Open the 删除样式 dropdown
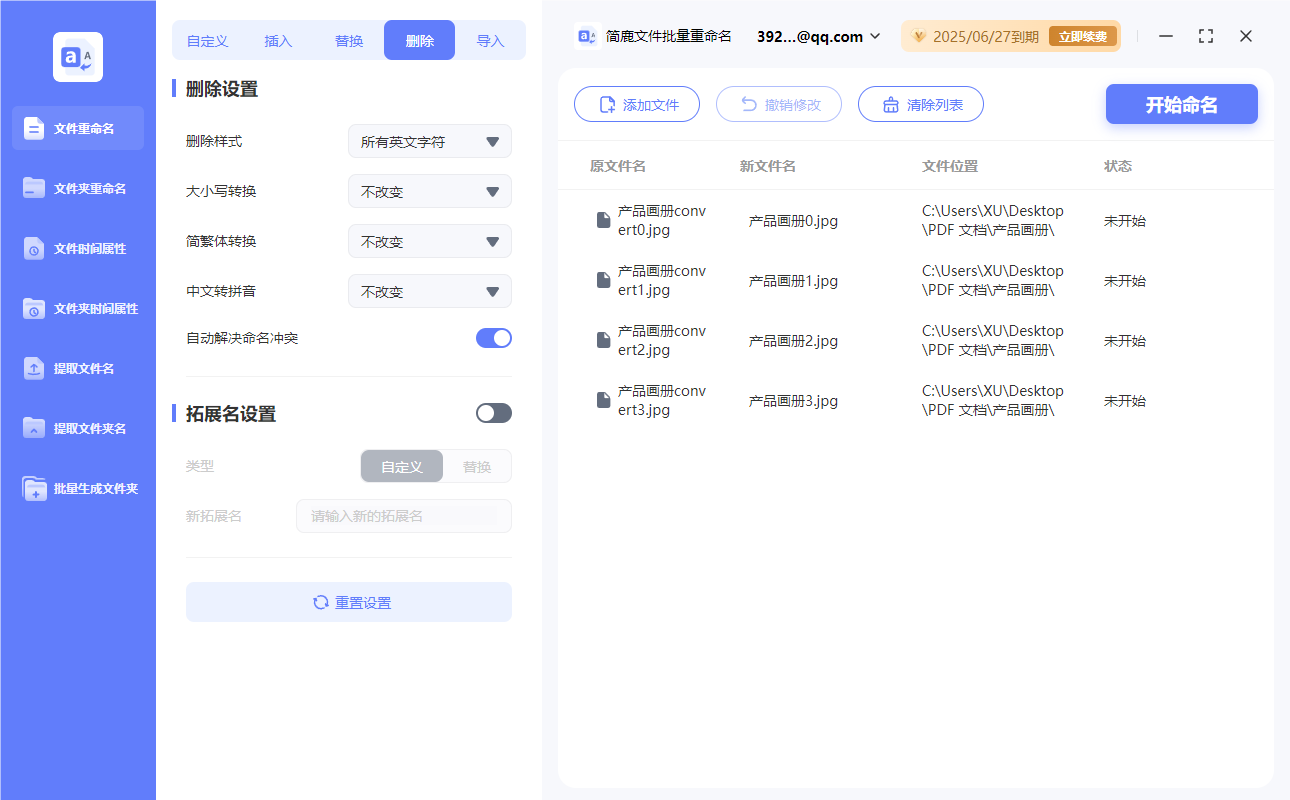1290x800 pixels. (x=429, y=141)
